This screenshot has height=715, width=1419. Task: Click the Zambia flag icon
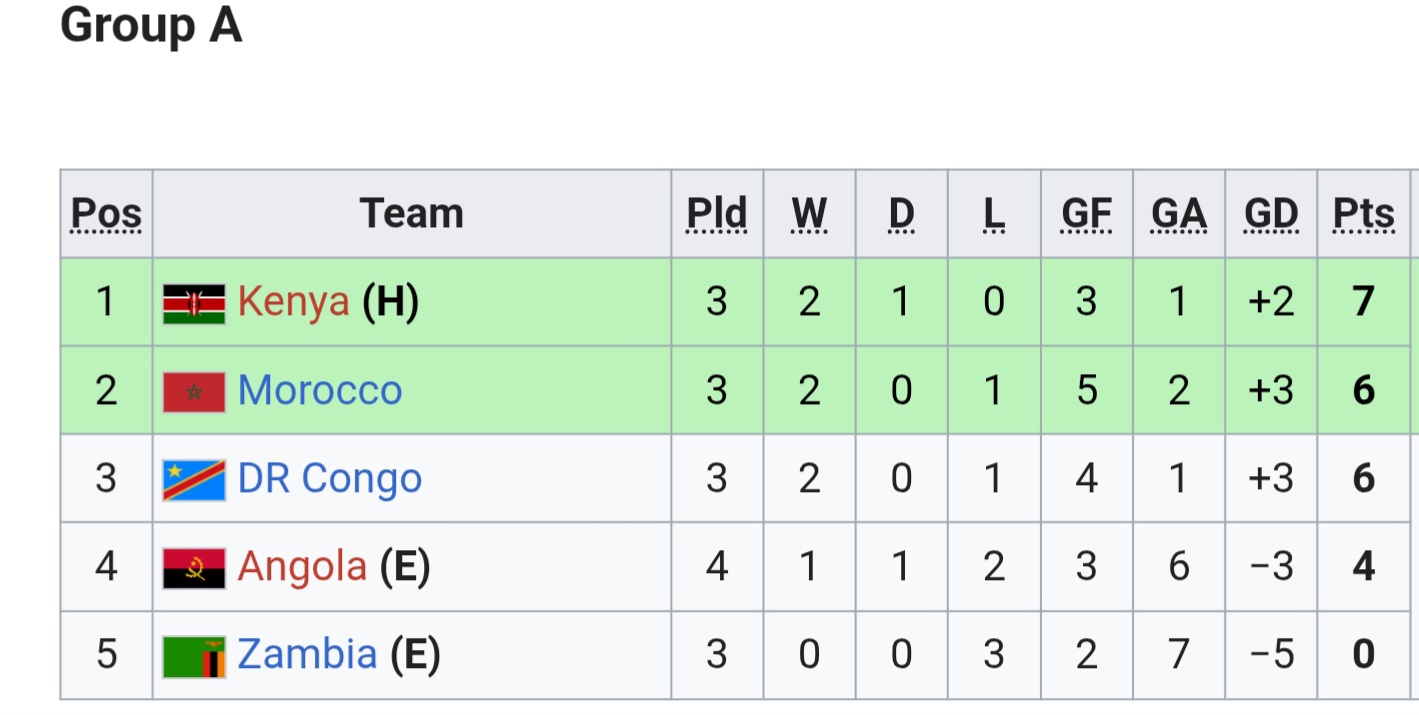[194, 656]
